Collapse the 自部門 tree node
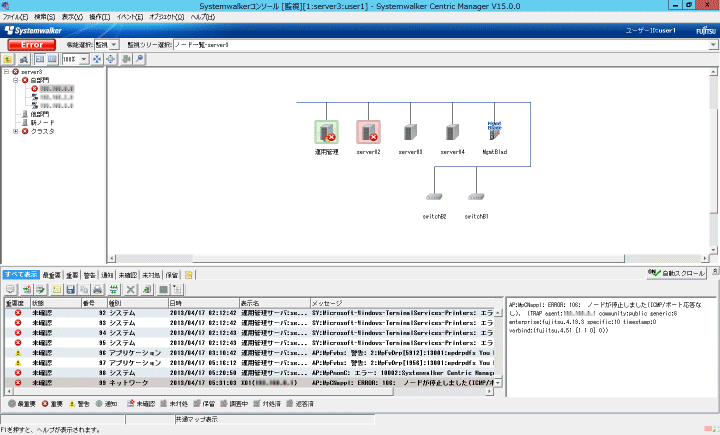The height and width of the screenshot is (435, 720). (16, 80)
